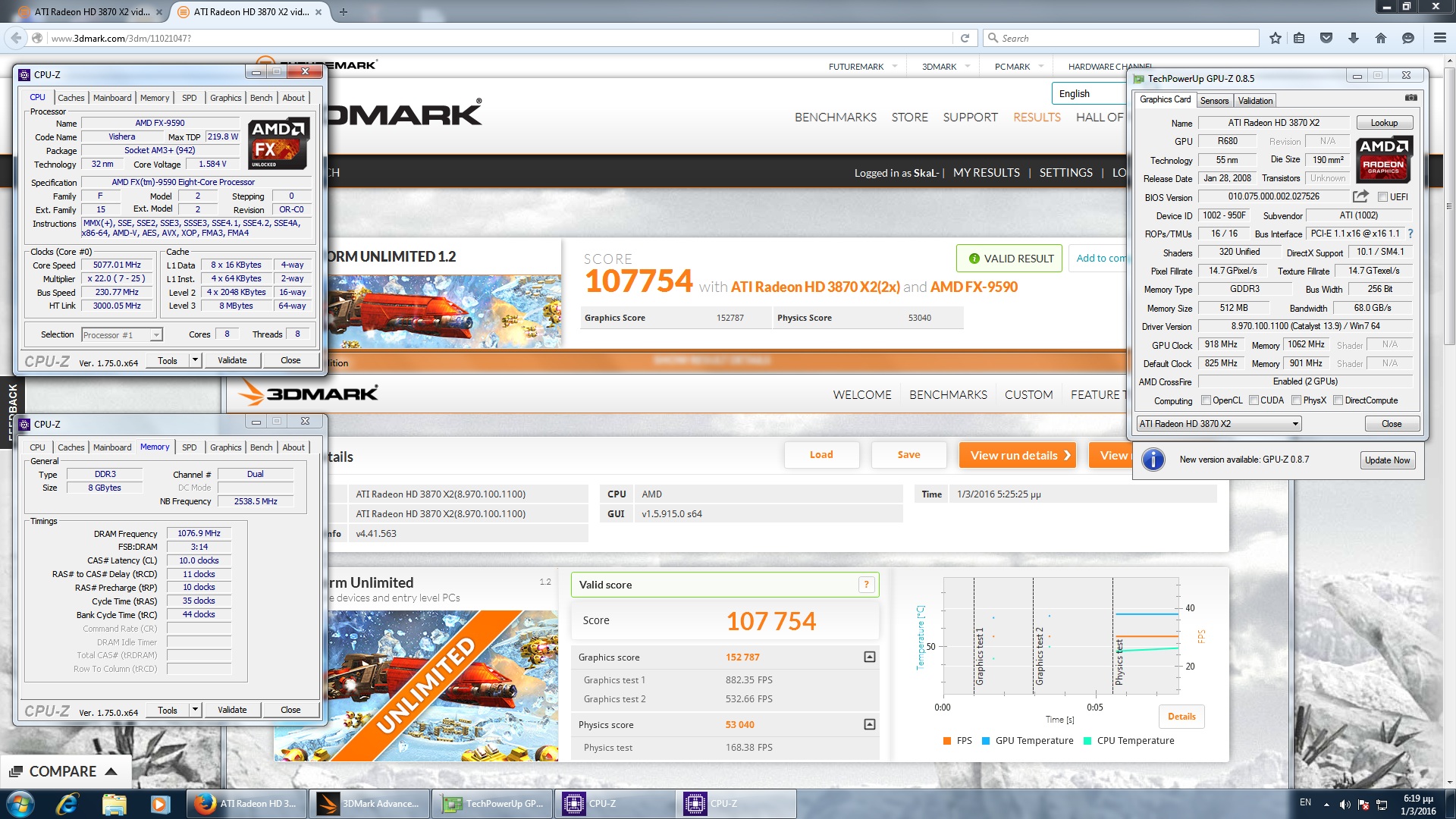Switch to SPD tab in bottom CPU-Z window
Viewport: 1456px width, 819px height.
point(190,447)
